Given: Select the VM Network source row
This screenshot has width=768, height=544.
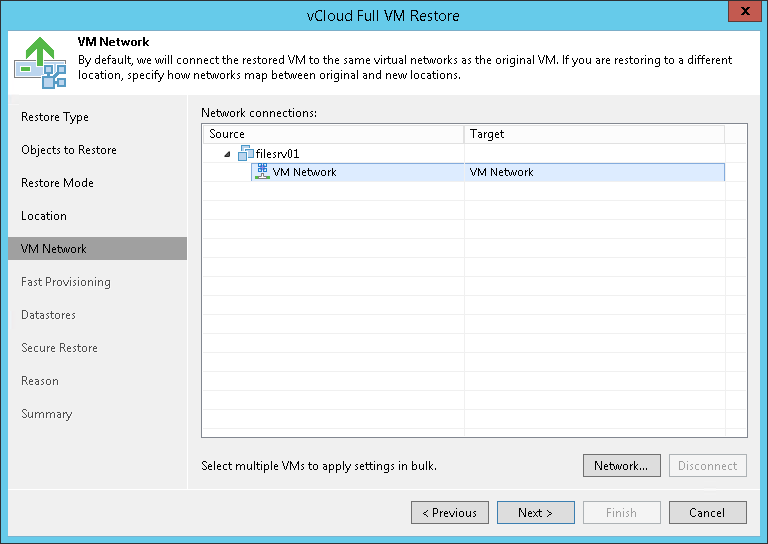Looking at the screenshot, I should pyautogui.click(x=304, y=172).
